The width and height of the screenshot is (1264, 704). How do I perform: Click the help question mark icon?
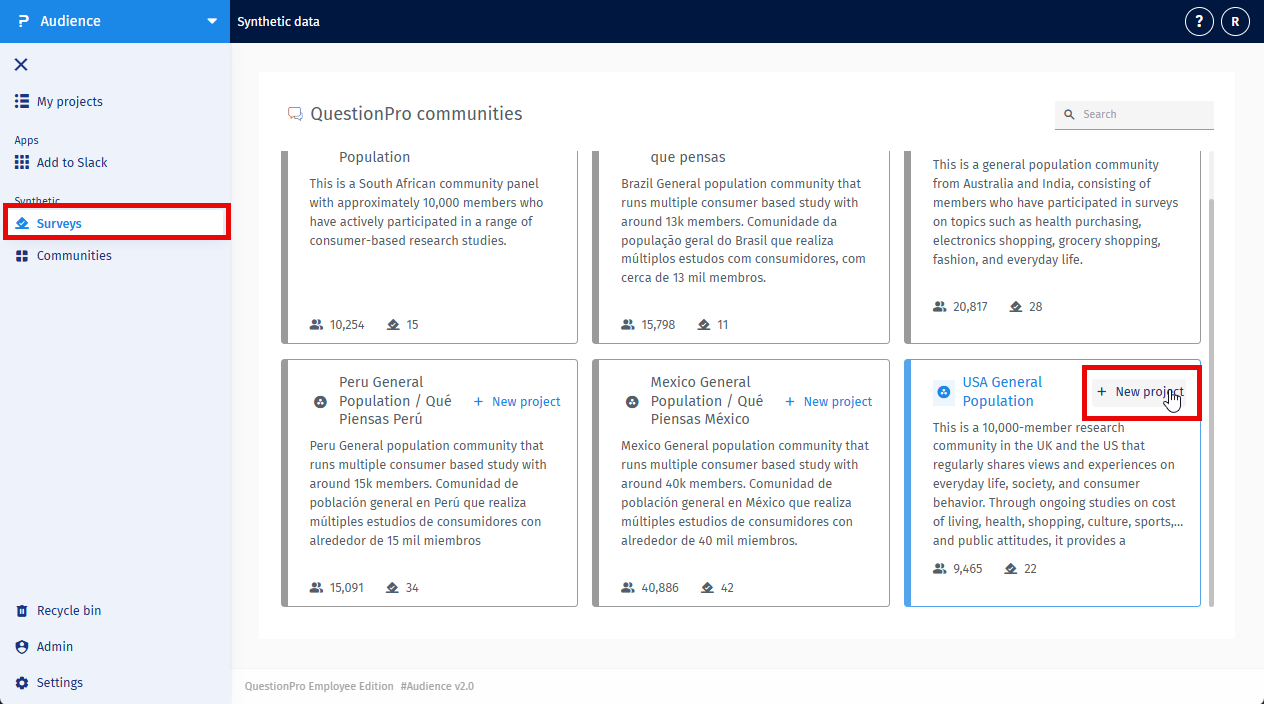point(1199,21)
